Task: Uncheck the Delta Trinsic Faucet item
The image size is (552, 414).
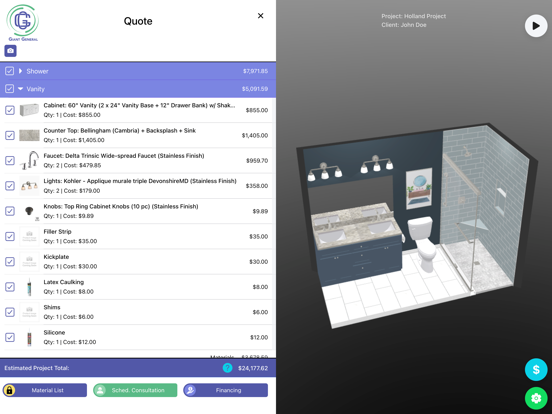Action: tap(10, 161)
